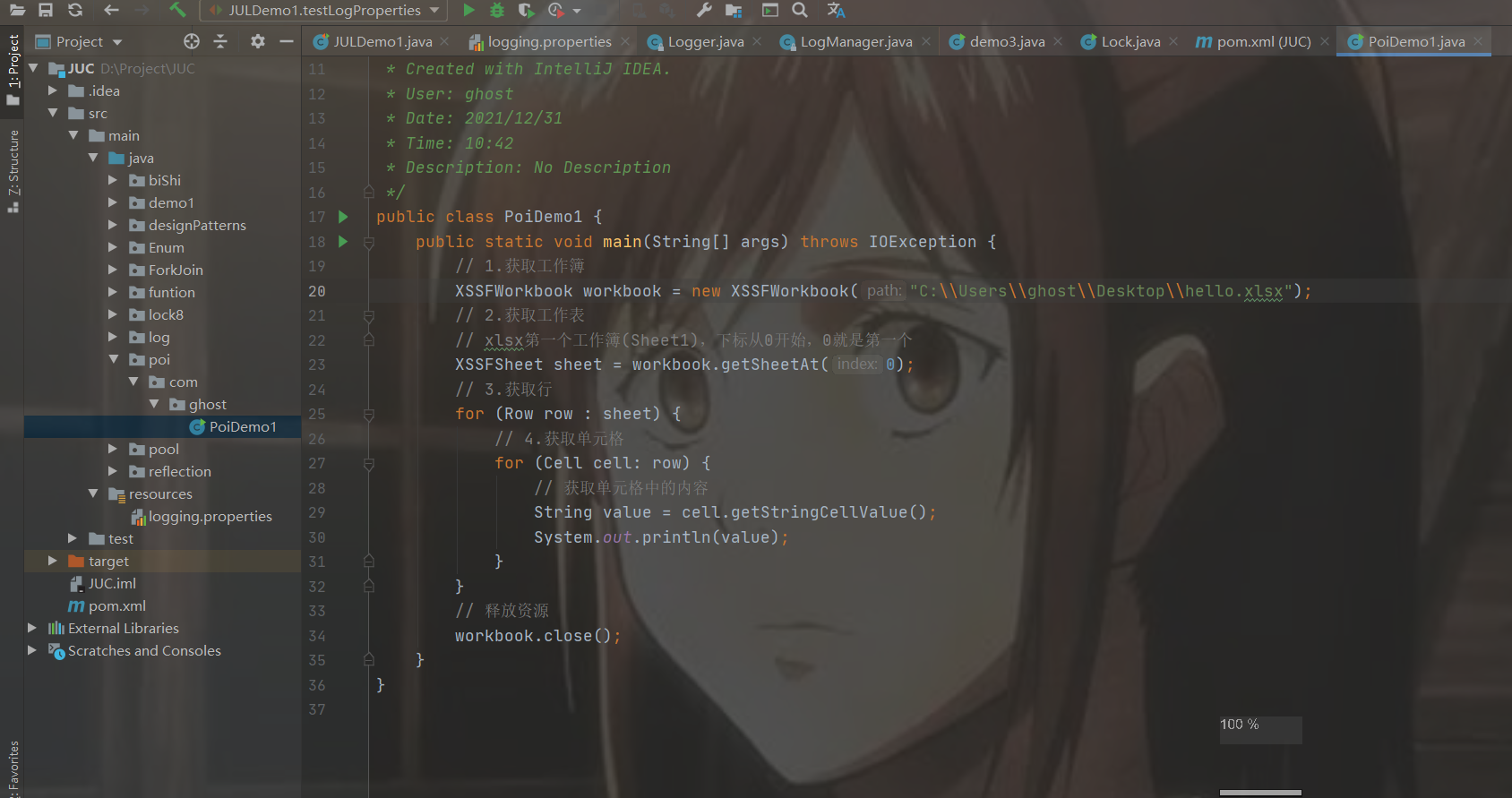
Task: Open Project panel gear options
Action: point(258,41)
